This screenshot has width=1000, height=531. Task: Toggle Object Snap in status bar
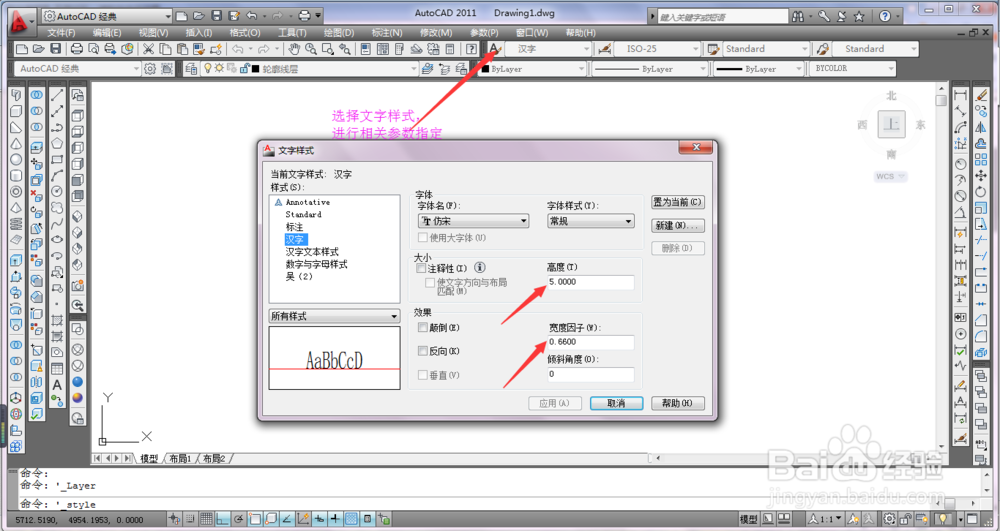[255, 519]
